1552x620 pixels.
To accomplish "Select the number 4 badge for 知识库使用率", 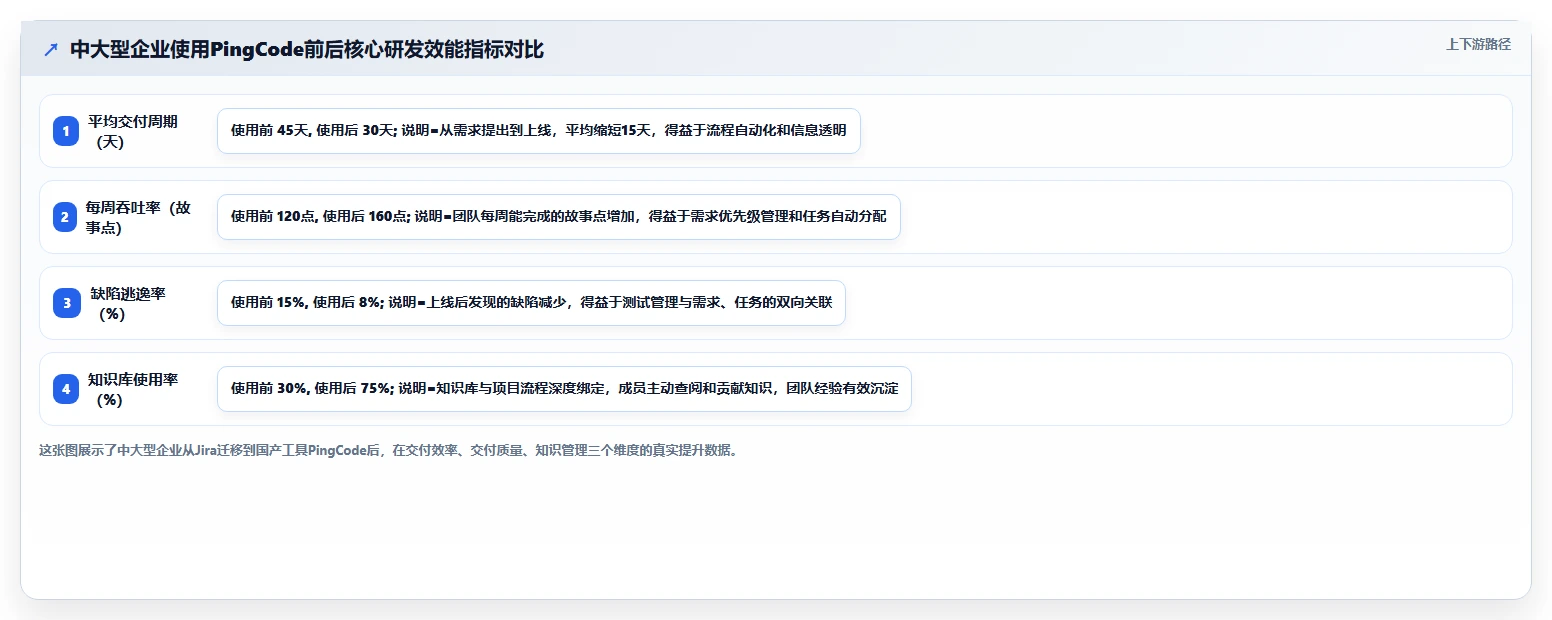I will (66, 389).
